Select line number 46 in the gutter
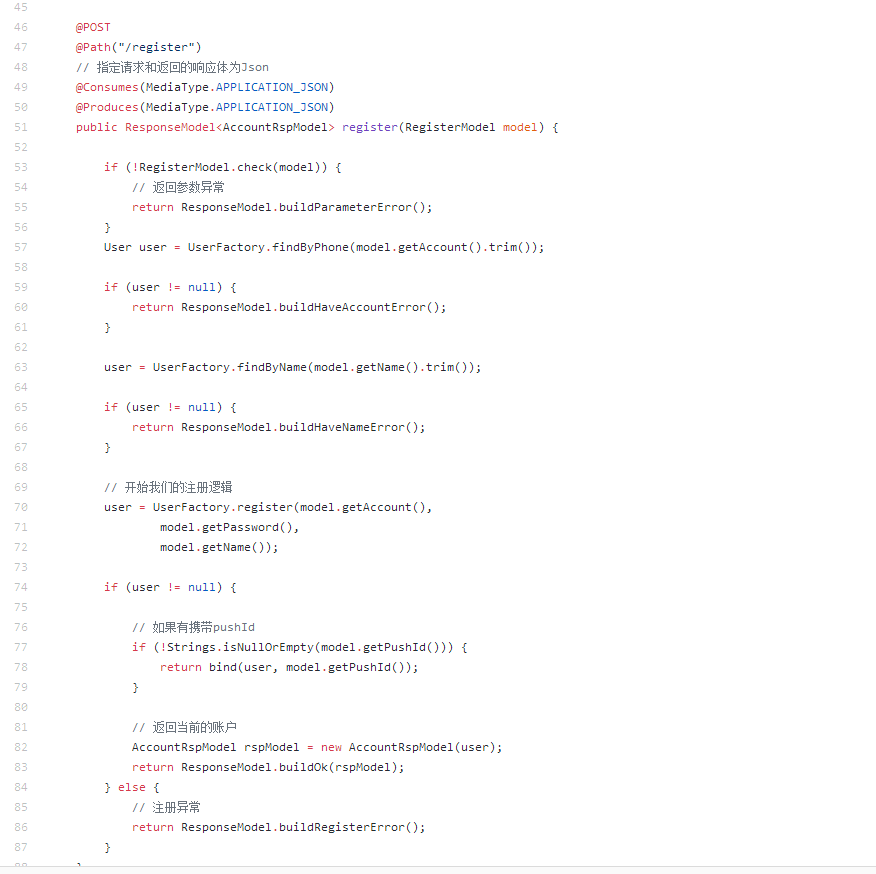The image size is (876, 874). coord(21,27)
